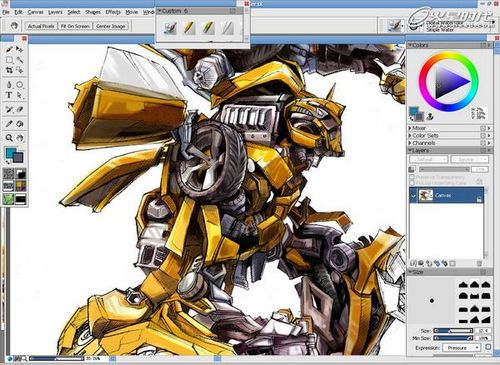Open Dynamic Plugins at bottom of Layers panel
This screenshot has height=365, width=500.
[x=421, y=263]
